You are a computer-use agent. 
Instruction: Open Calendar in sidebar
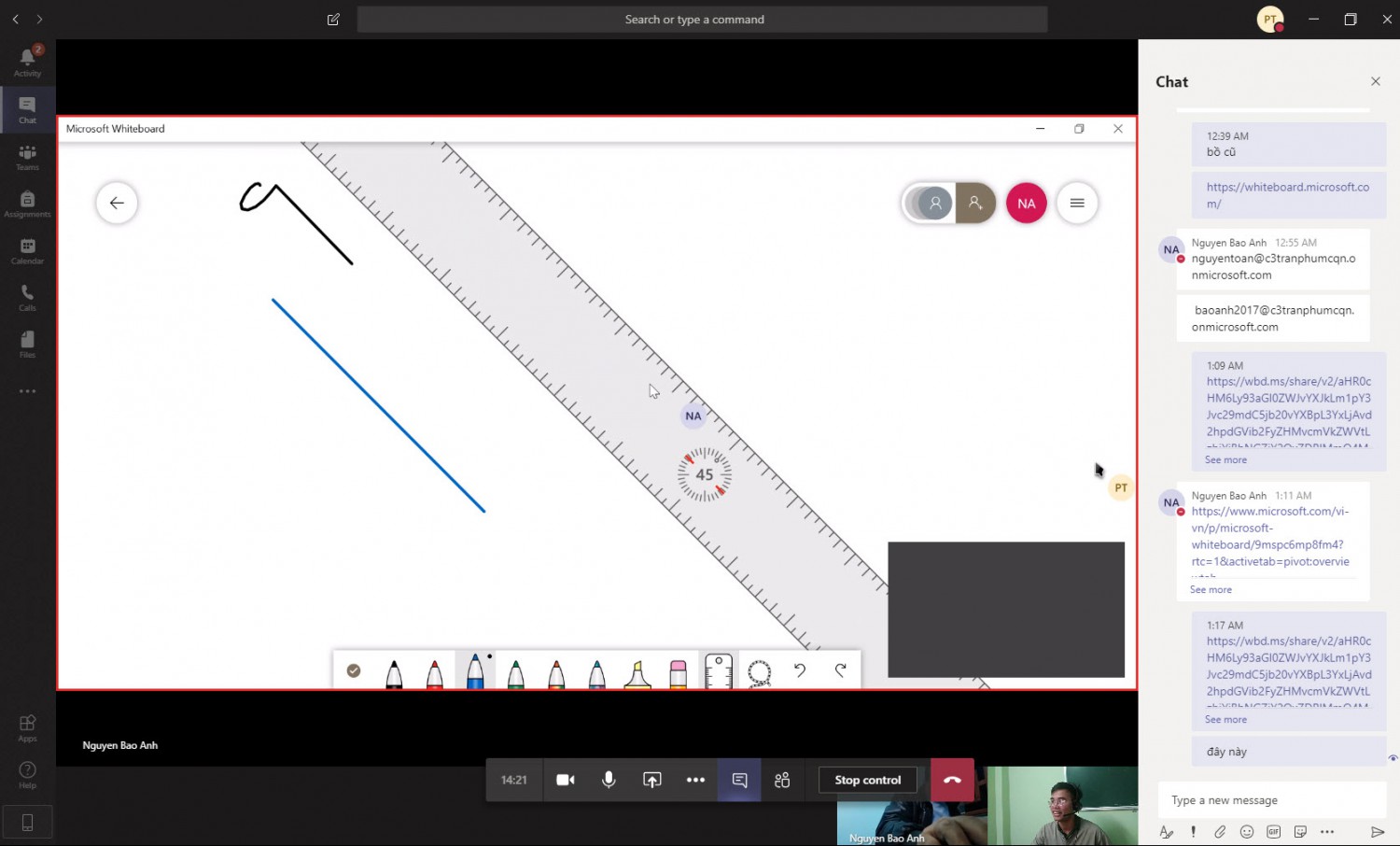click(28, 250)
